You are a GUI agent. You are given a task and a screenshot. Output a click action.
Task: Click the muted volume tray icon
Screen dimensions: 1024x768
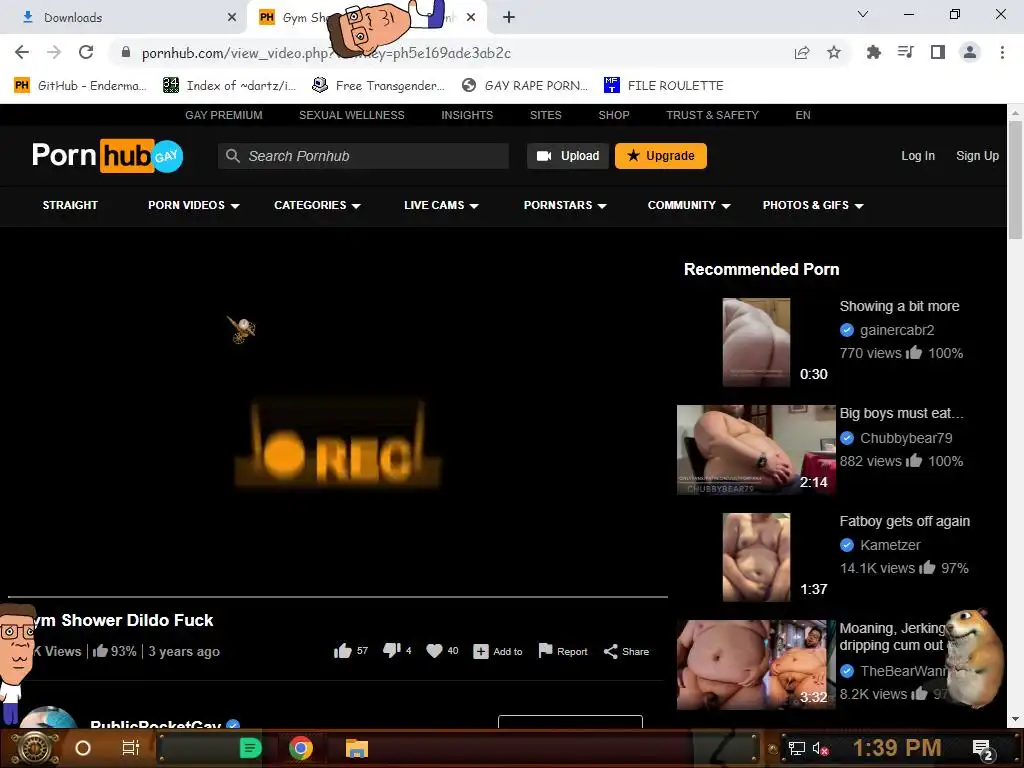pyautogui.click(x=820, y=749)
